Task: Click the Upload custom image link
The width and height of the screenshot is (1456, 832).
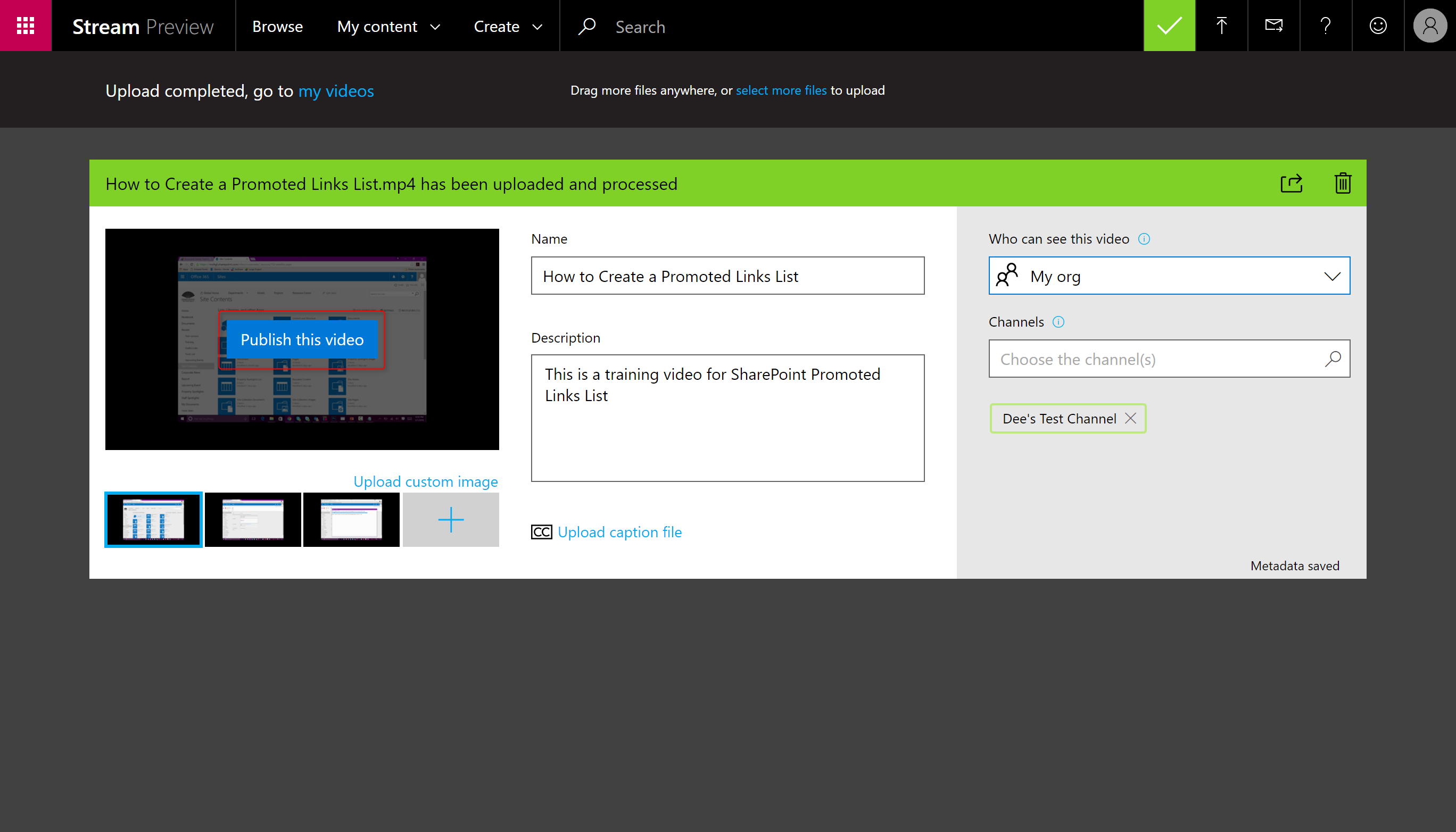Action: (425, 481)
